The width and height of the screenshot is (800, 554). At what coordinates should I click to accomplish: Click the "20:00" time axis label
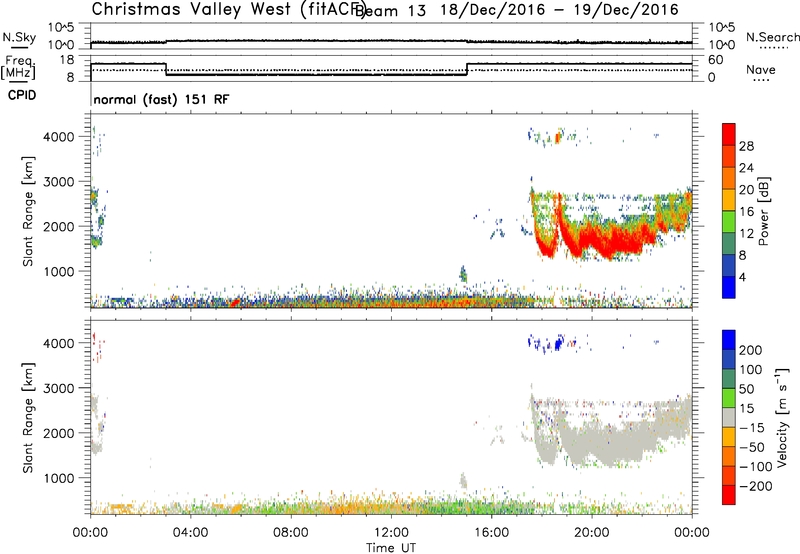[592, 533]
